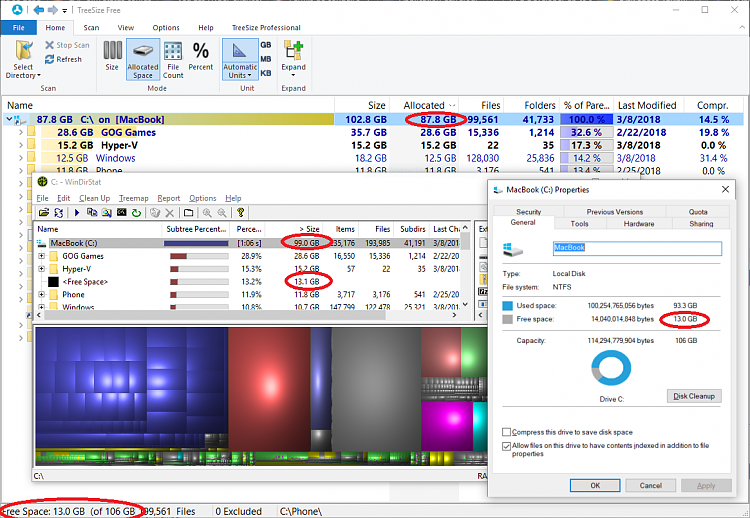Viewport: 750px width, 518px height.
Task: Click Cancel in MacBook (C:) Properties
Action: point(651,485)
